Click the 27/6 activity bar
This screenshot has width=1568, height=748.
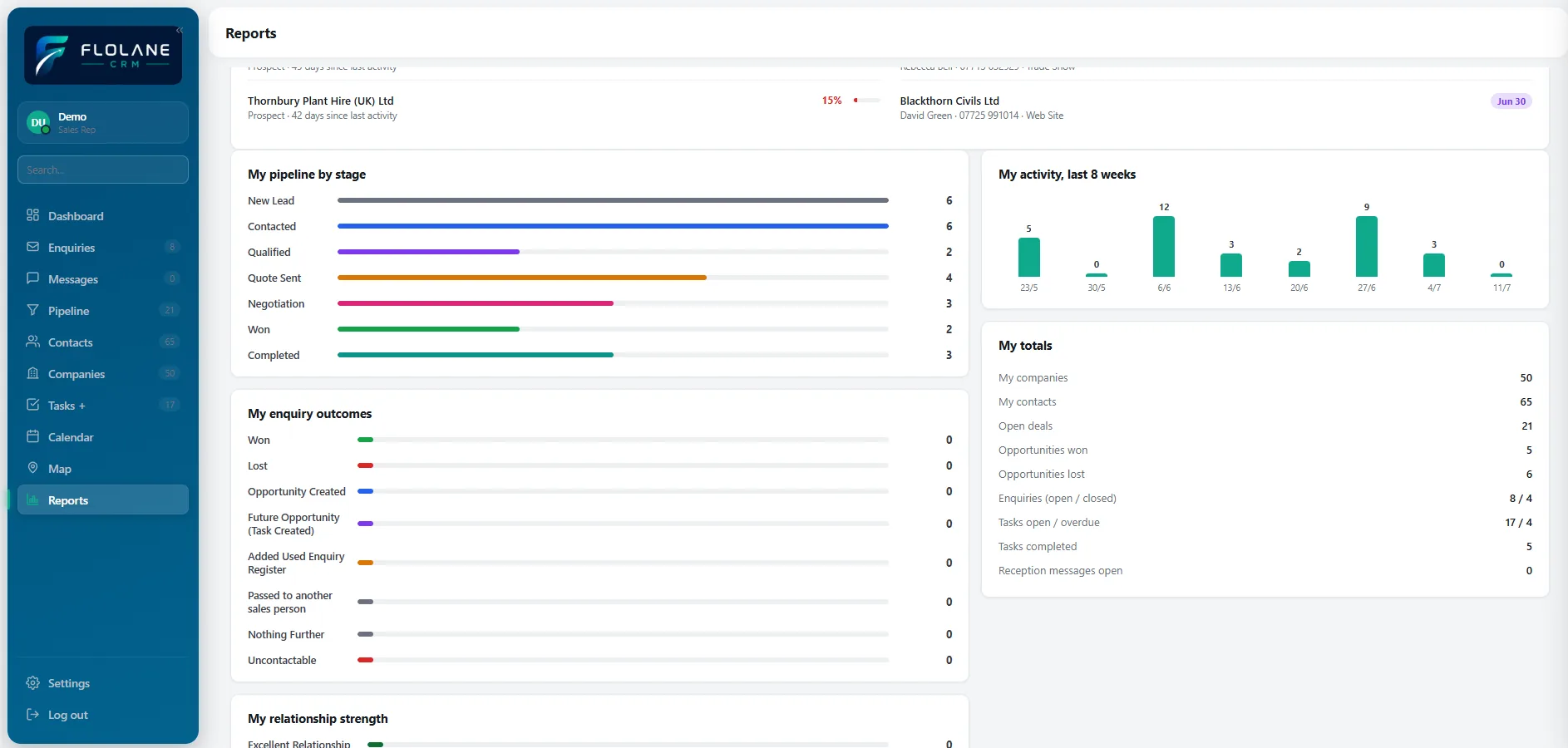1367,246
